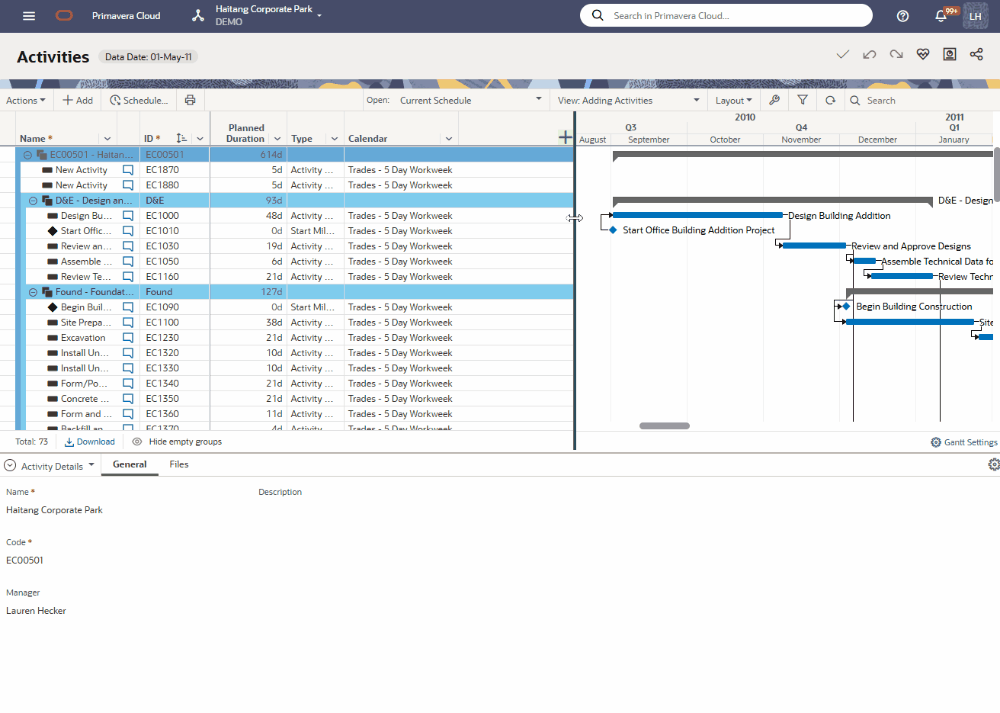Click the Primavera Cloud title
Viewport: 1000px width, 713px height.
point(126,16)
